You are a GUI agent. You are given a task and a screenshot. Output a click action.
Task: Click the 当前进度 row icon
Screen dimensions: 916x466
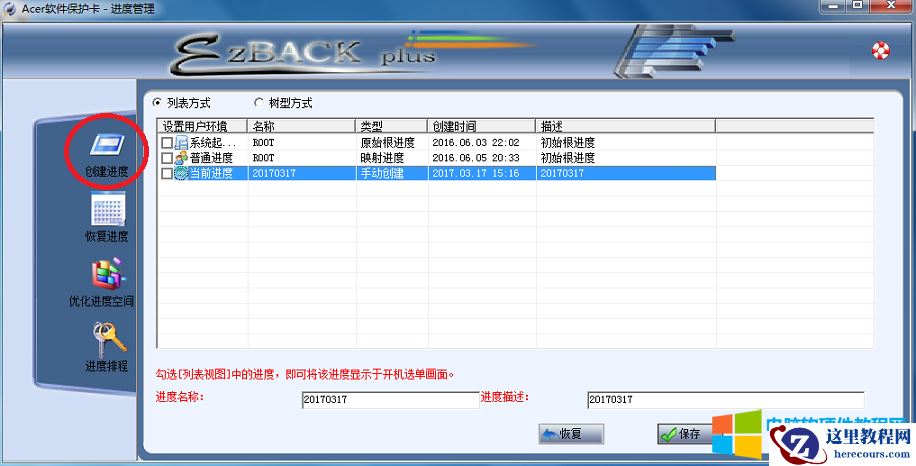tap(181, 173)
